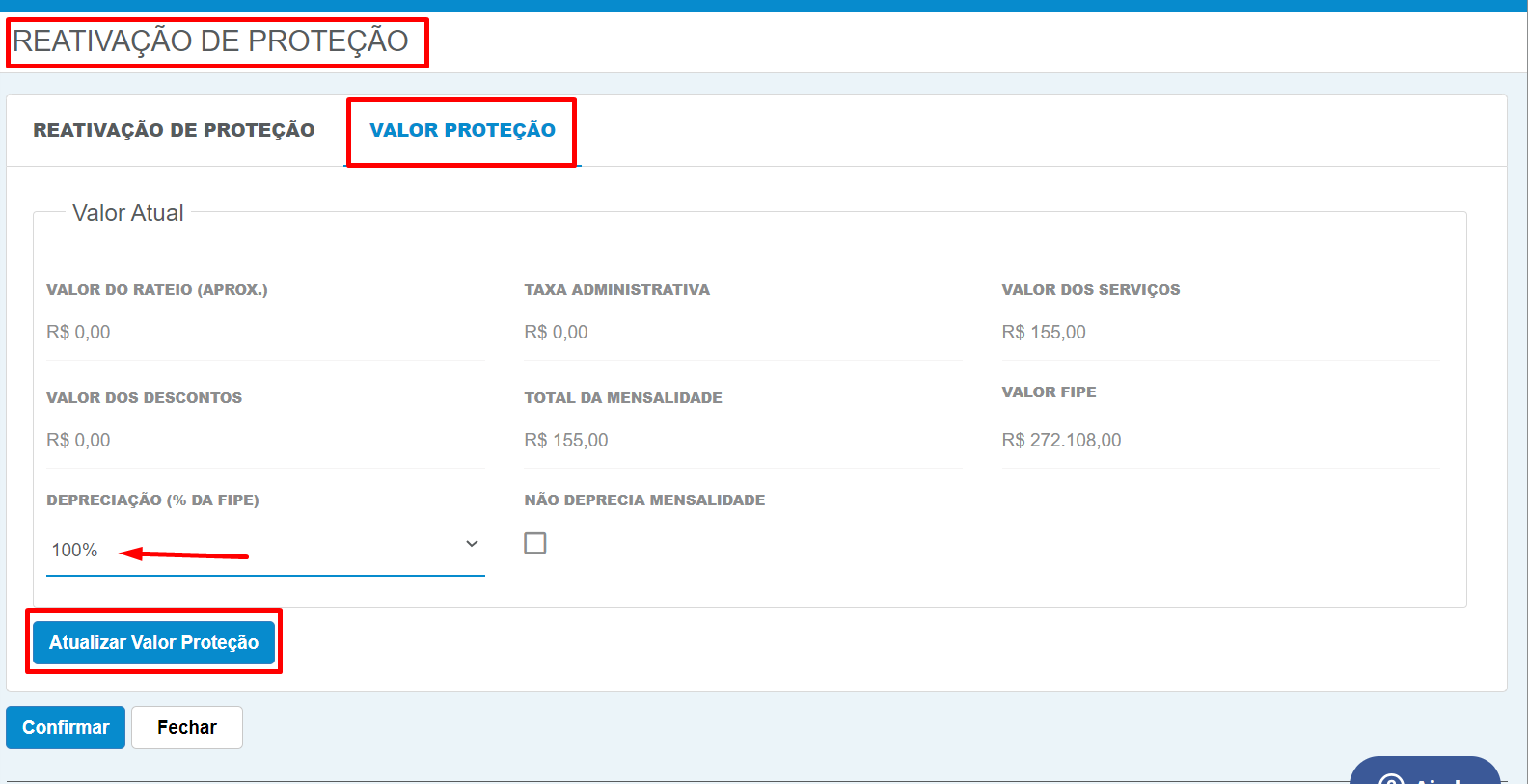Screen dimensions: 1528x784
Task: Click the Confirmar button
Action: 66,727
